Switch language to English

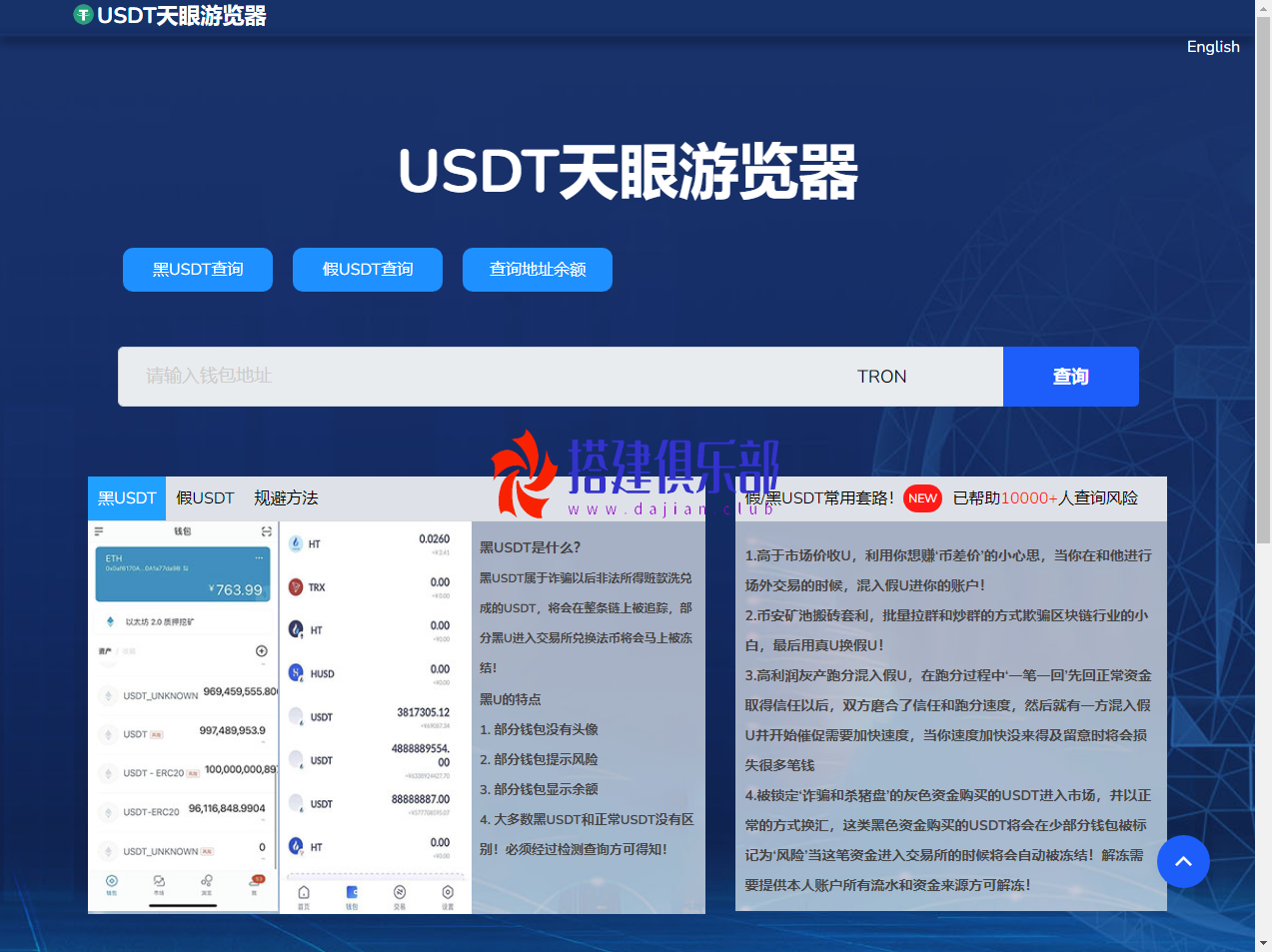1213,47
